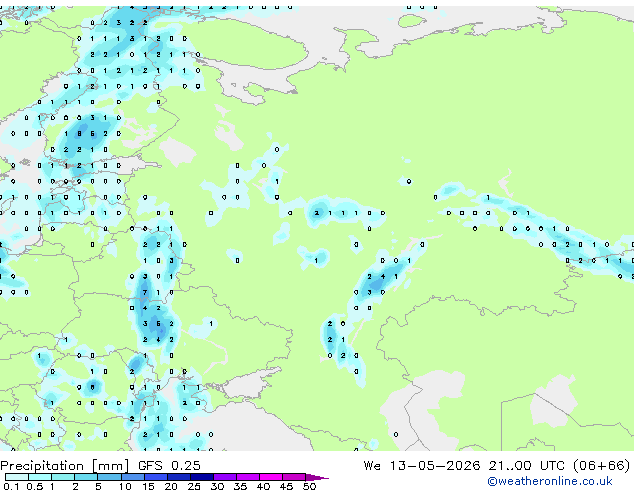This screenshot has width=634, height=490.
Task: Choose the 40–45 mm magenta legend swatch
Action: [271, 477]
